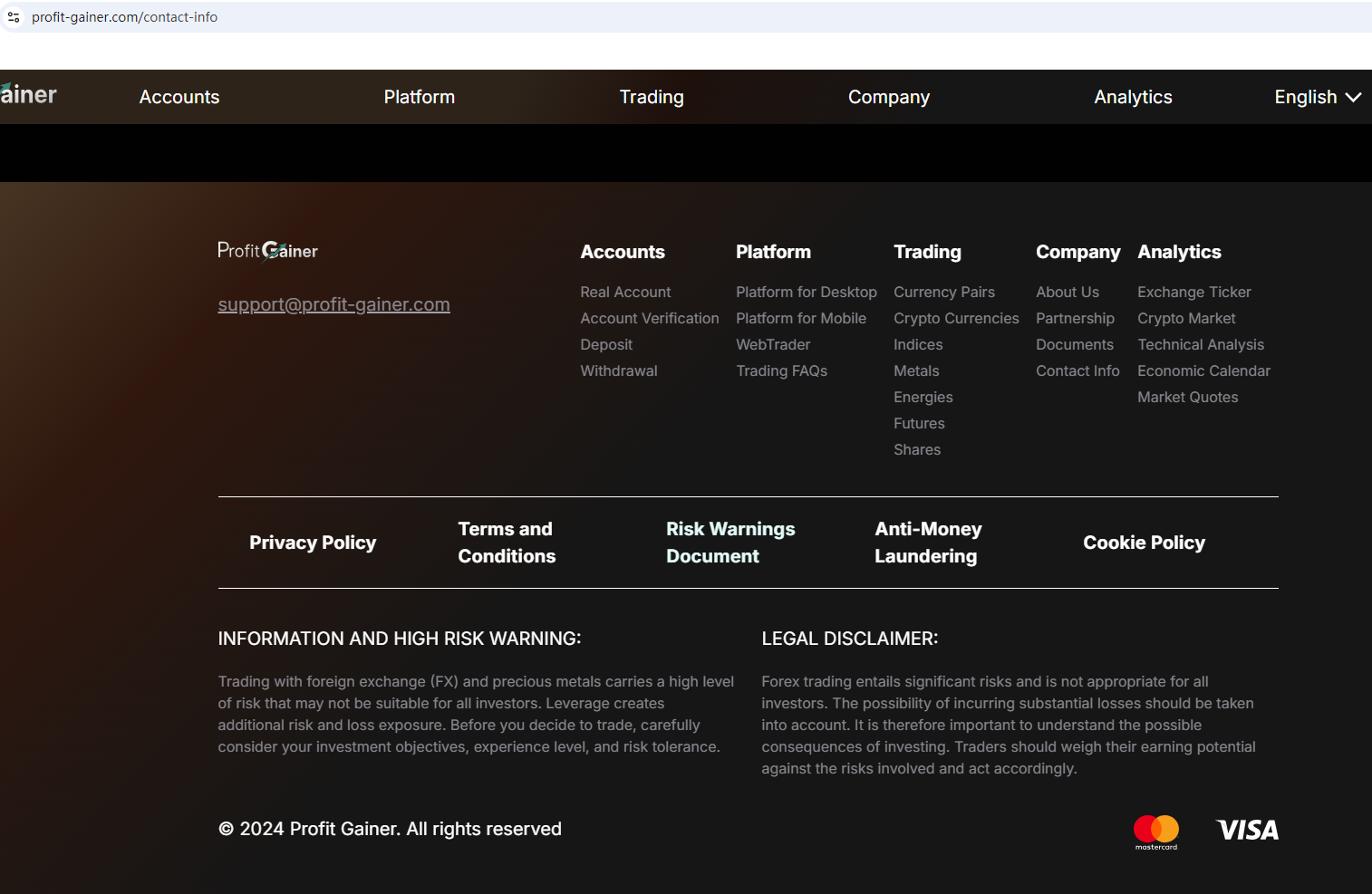Click the VISA payment logo

coord(1247,830)
